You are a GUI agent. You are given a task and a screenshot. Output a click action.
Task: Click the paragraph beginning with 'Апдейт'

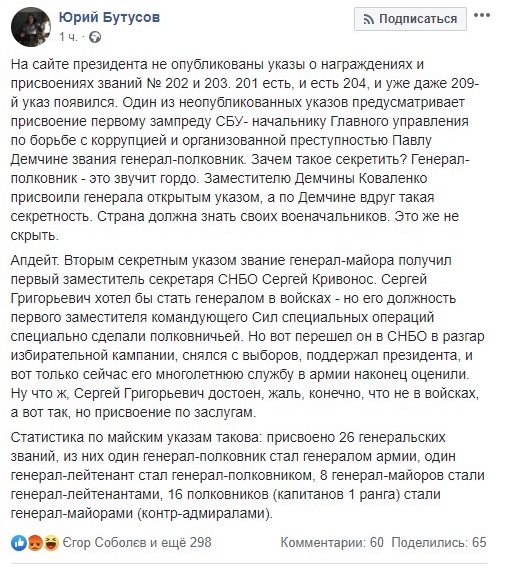[x=247, y=336]
